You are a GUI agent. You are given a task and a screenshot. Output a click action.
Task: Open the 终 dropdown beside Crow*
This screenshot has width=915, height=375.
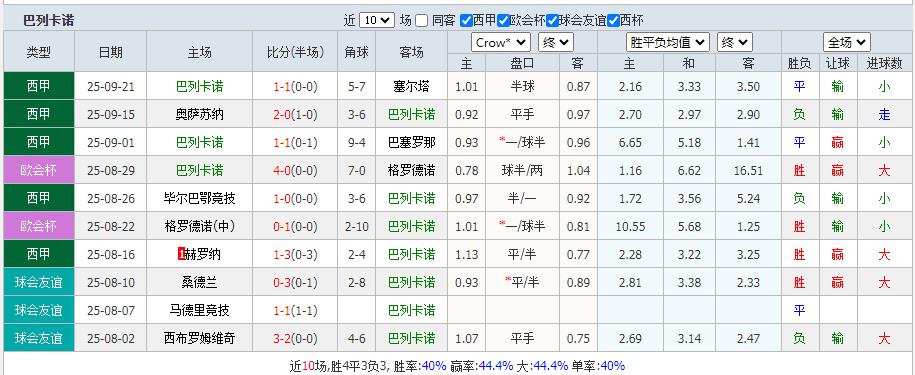coord(556,42)
